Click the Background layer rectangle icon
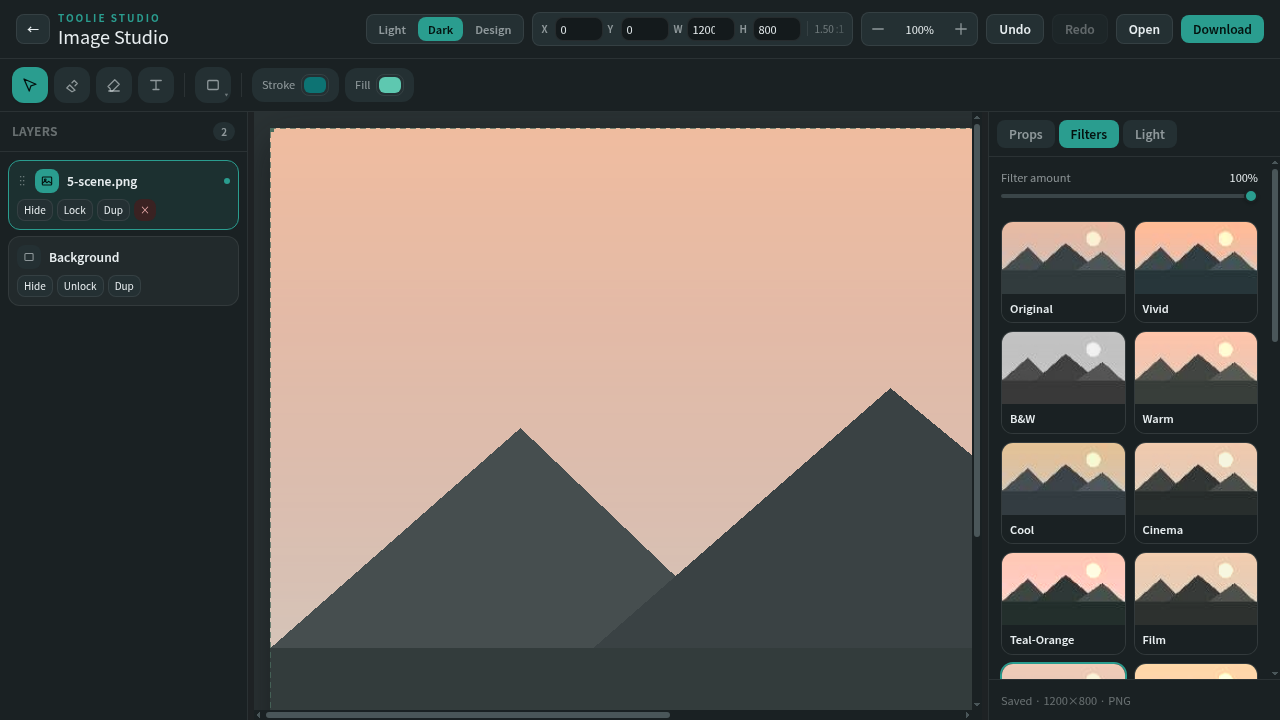The width and height of the screenshot is (1280, 720). click(29, 257)
